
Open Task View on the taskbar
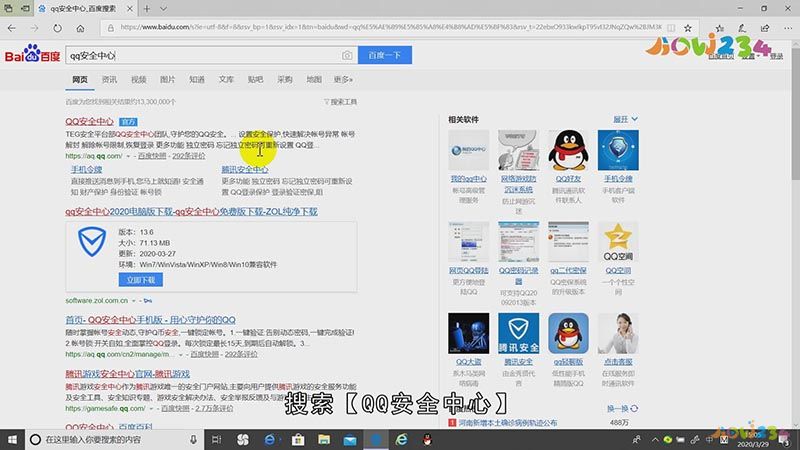coord(216,439)
